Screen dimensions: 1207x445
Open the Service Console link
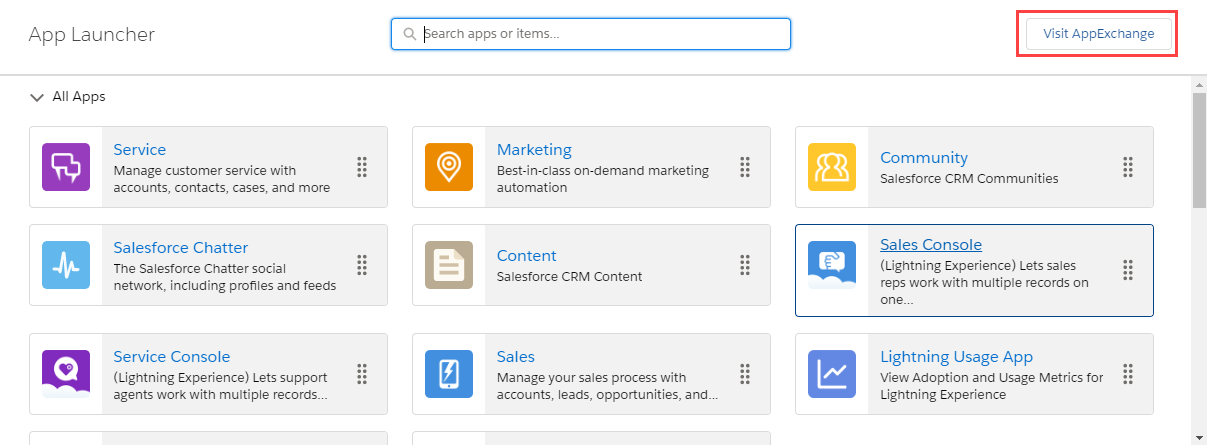pos(172,357)
